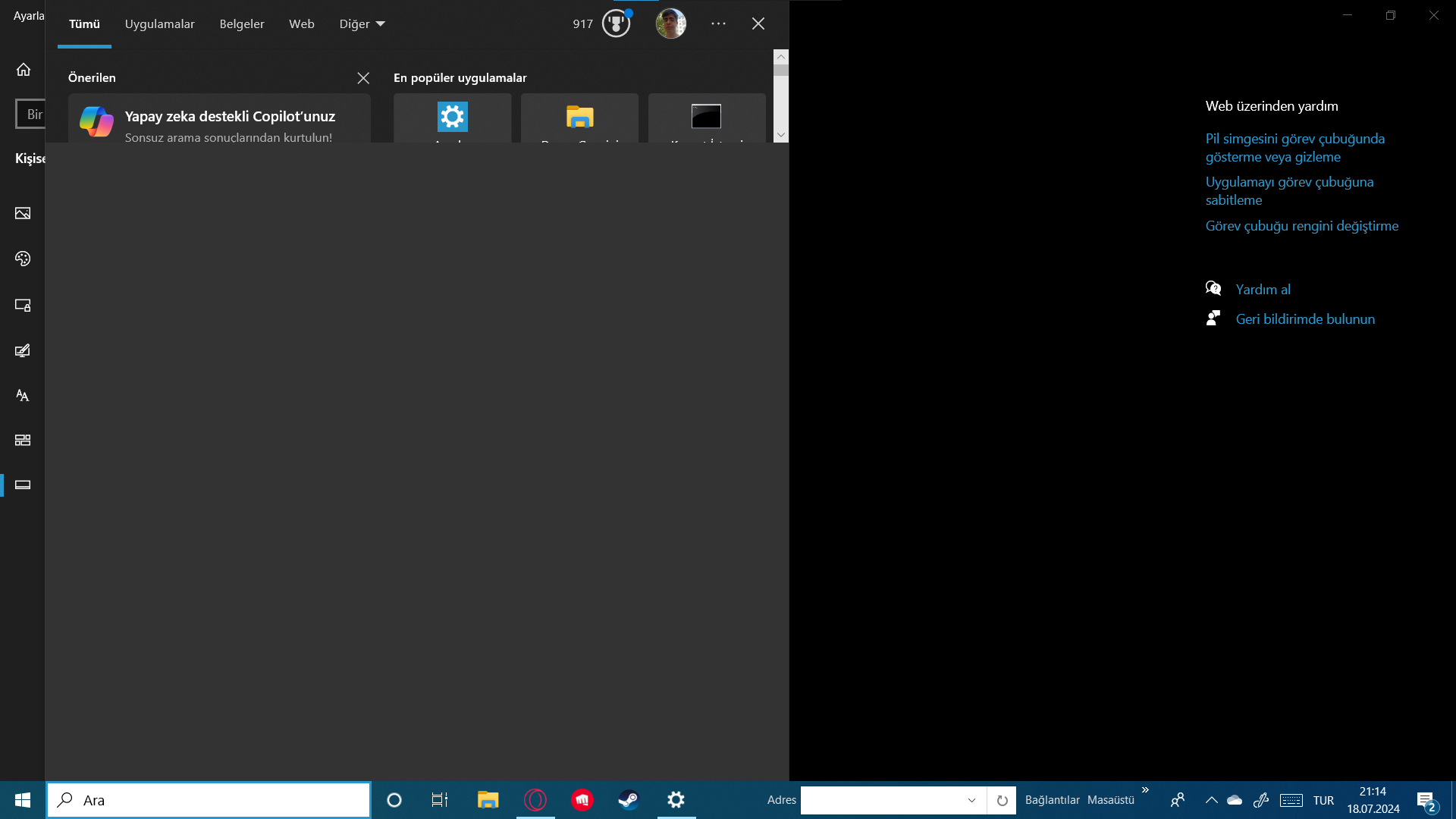The image size is (1456, 819).
Task: Open Görev çubuğu rengini değiştirme link
Action: pyautogui.click(x=1301, y=226)
